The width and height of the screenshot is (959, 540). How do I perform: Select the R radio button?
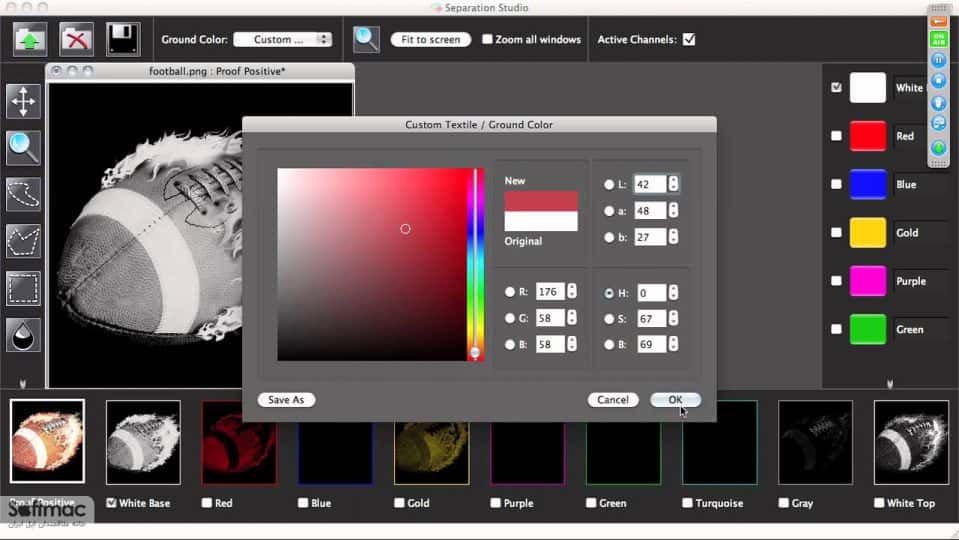509,292
